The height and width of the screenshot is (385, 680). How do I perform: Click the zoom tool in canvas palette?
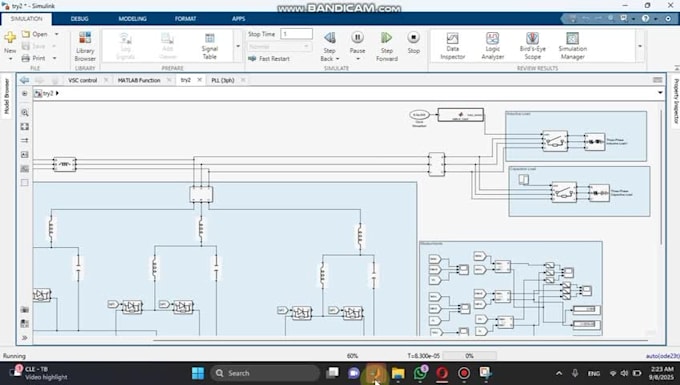click(x=25, y=113)
